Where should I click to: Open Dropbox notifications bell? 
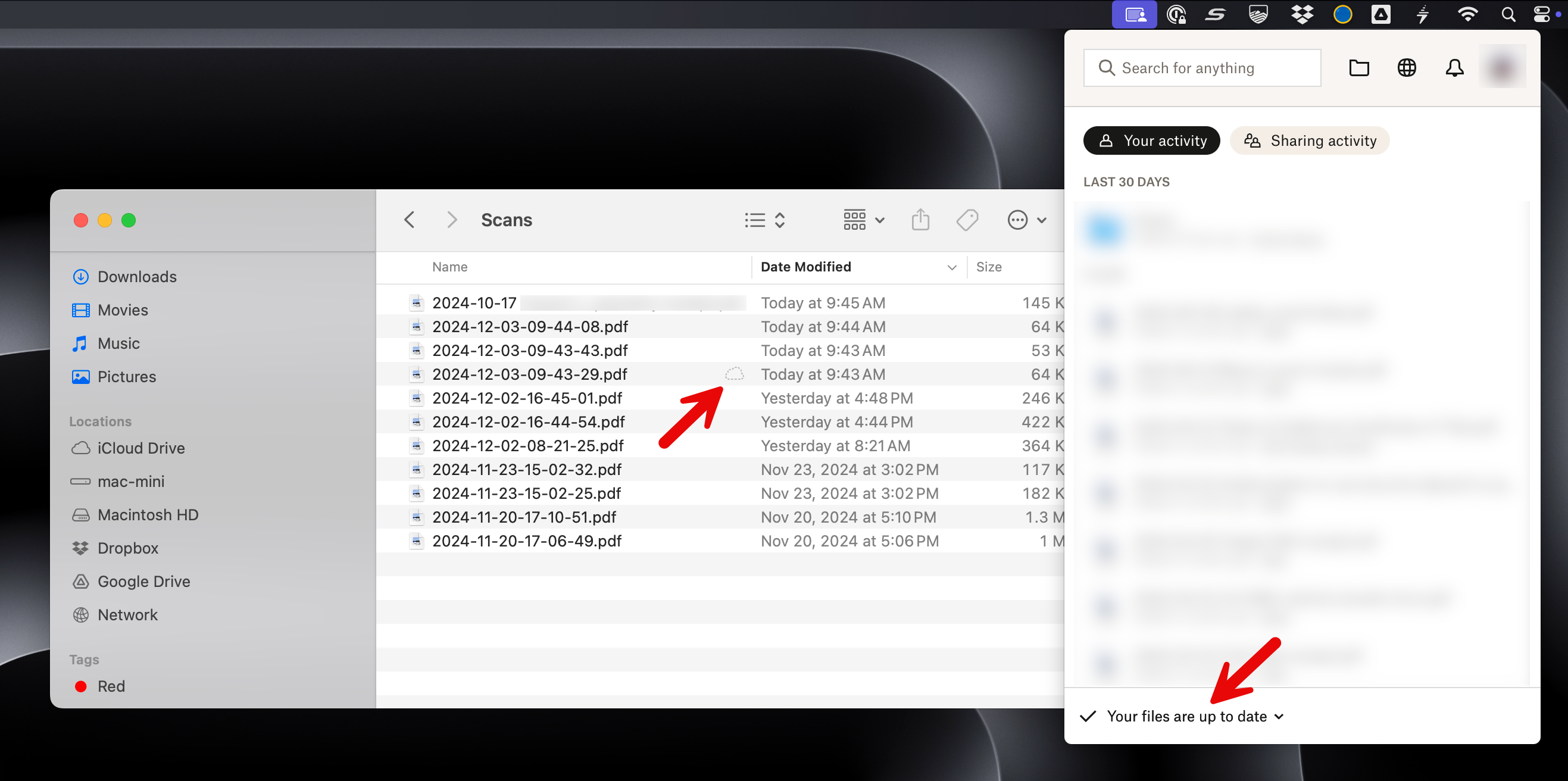point(1454,68)
